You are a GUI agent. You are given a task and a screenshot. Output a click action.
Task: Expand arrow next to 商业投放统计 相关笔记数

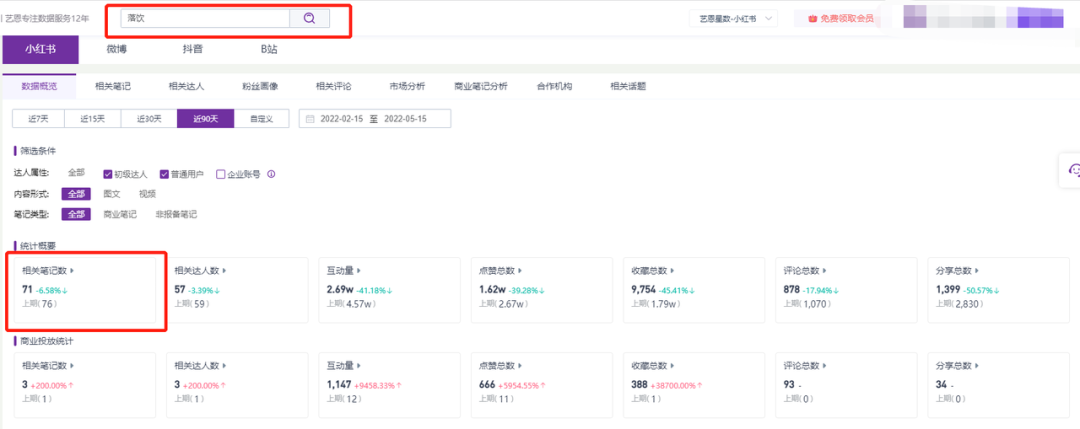point(72,366)
